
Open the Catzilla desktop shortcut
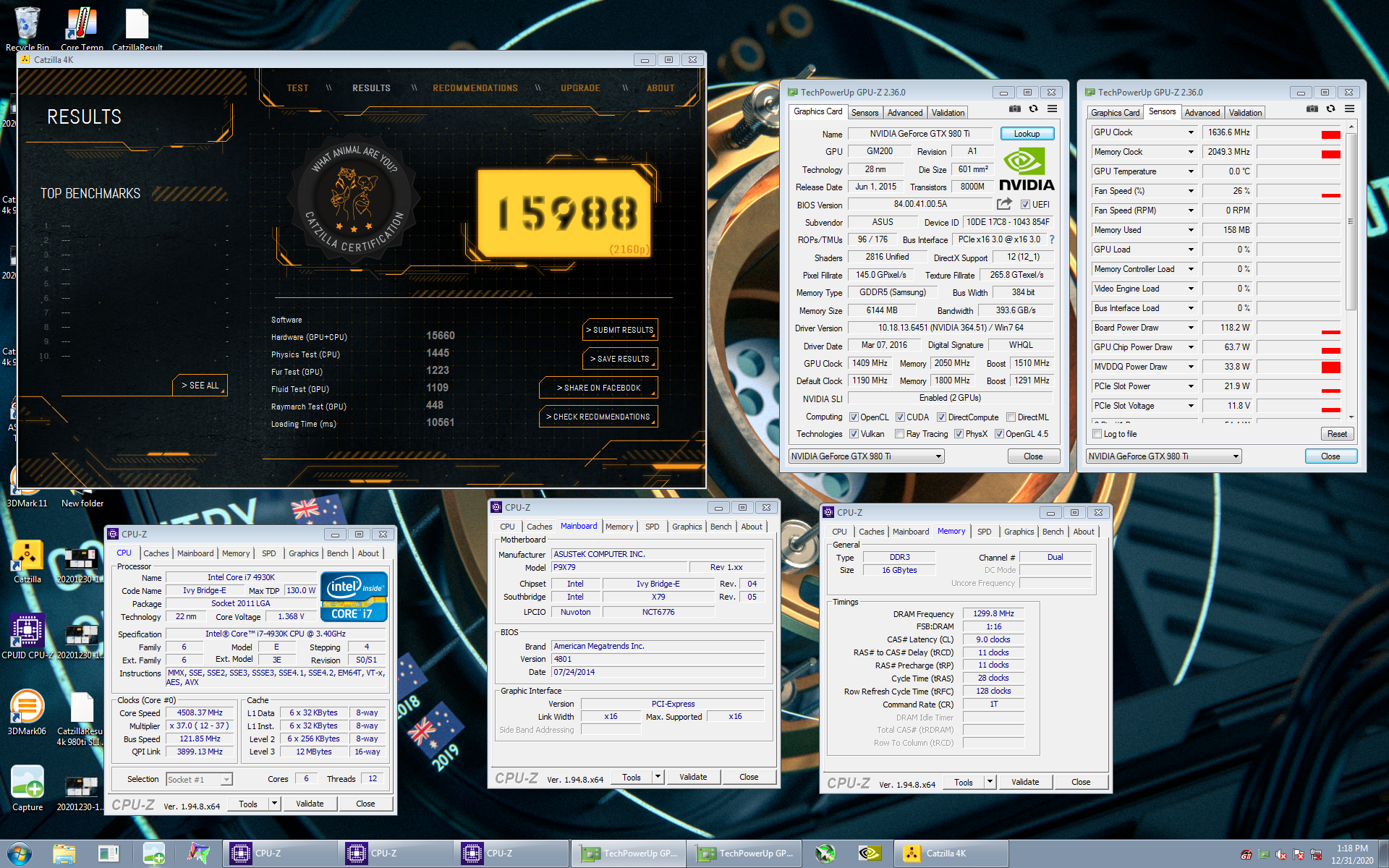pyautogui.click(x=27, y=562)
